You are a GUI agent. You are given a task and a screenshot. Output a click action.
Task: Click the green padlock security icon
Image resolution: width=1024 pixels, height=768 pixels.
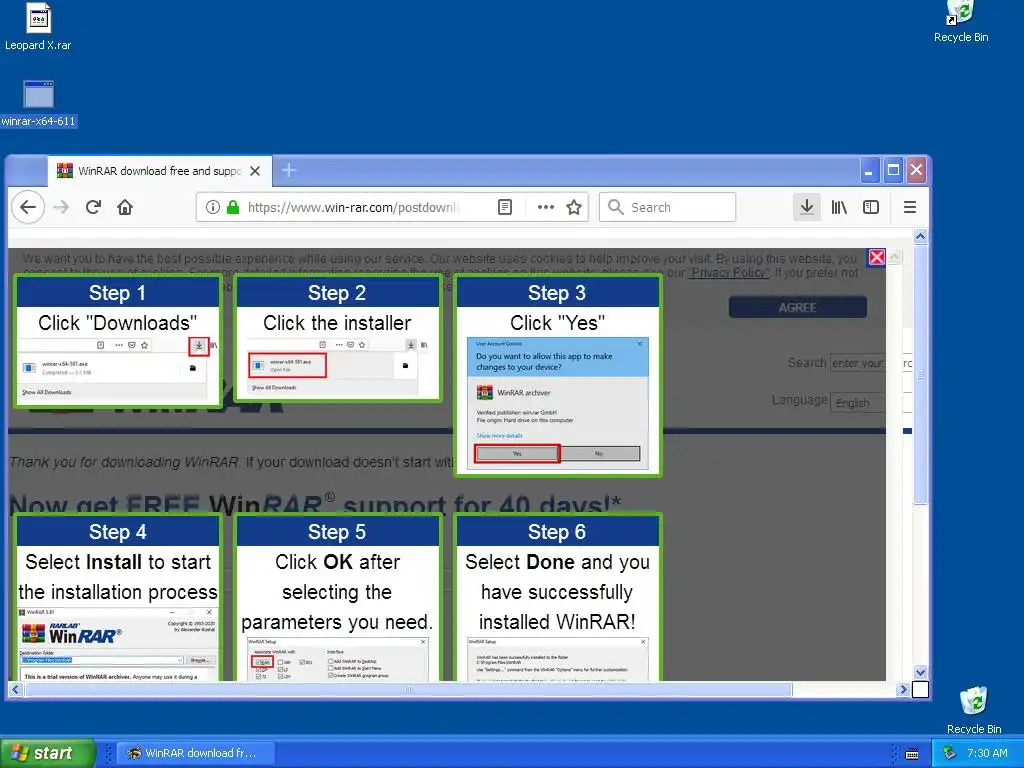tap(232, 208)
